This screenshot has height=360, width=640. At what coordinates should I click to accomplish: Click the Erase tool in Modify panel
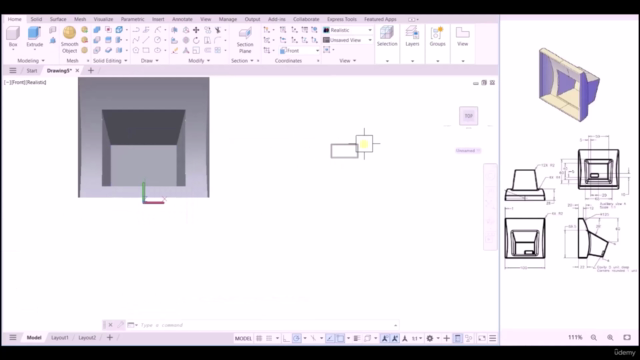(x=175, y=50)
